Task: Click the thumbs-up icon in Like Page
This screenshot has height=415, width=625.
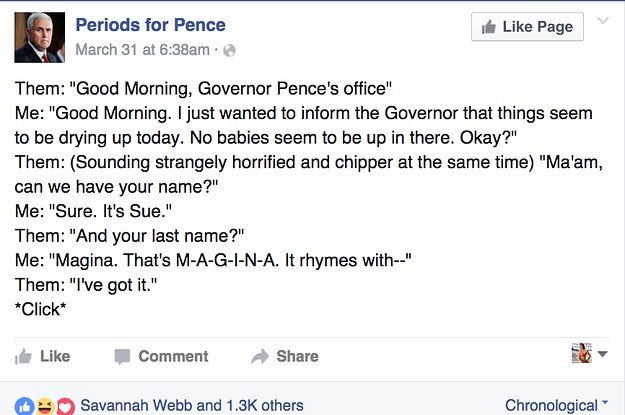Action: (x=489, y=27)
